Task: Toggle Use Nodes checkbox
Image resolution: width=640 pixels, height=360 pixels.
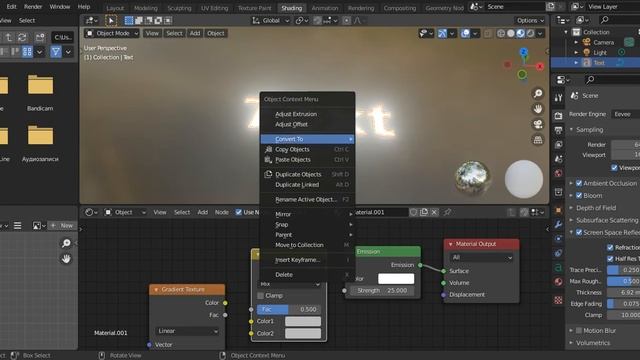Action: pos(239,212)
